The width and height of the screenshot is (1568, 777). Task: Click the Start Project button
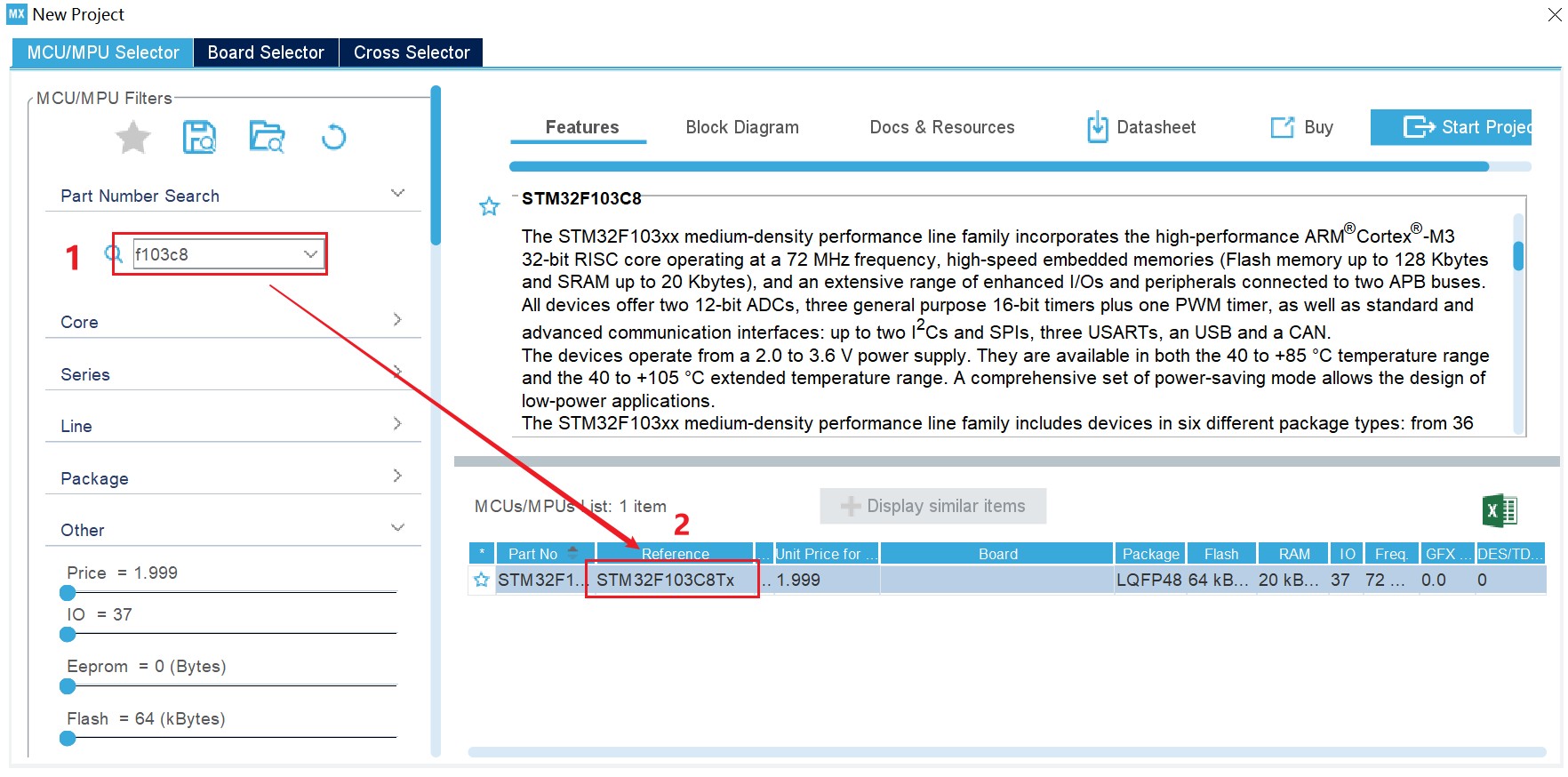pos(1451,127)
